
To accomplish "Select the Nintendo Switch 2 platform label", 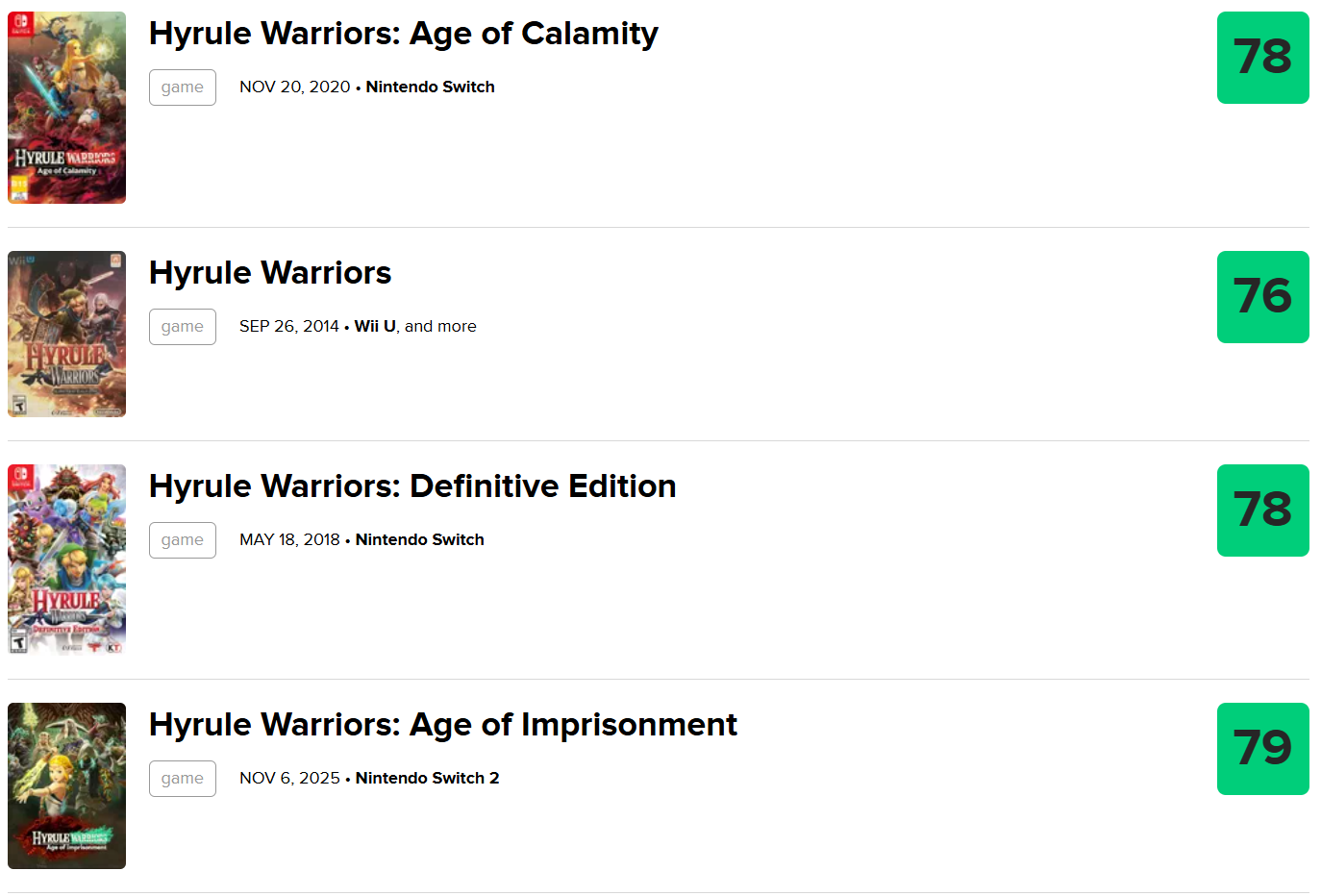I will (x=427, y=779).
